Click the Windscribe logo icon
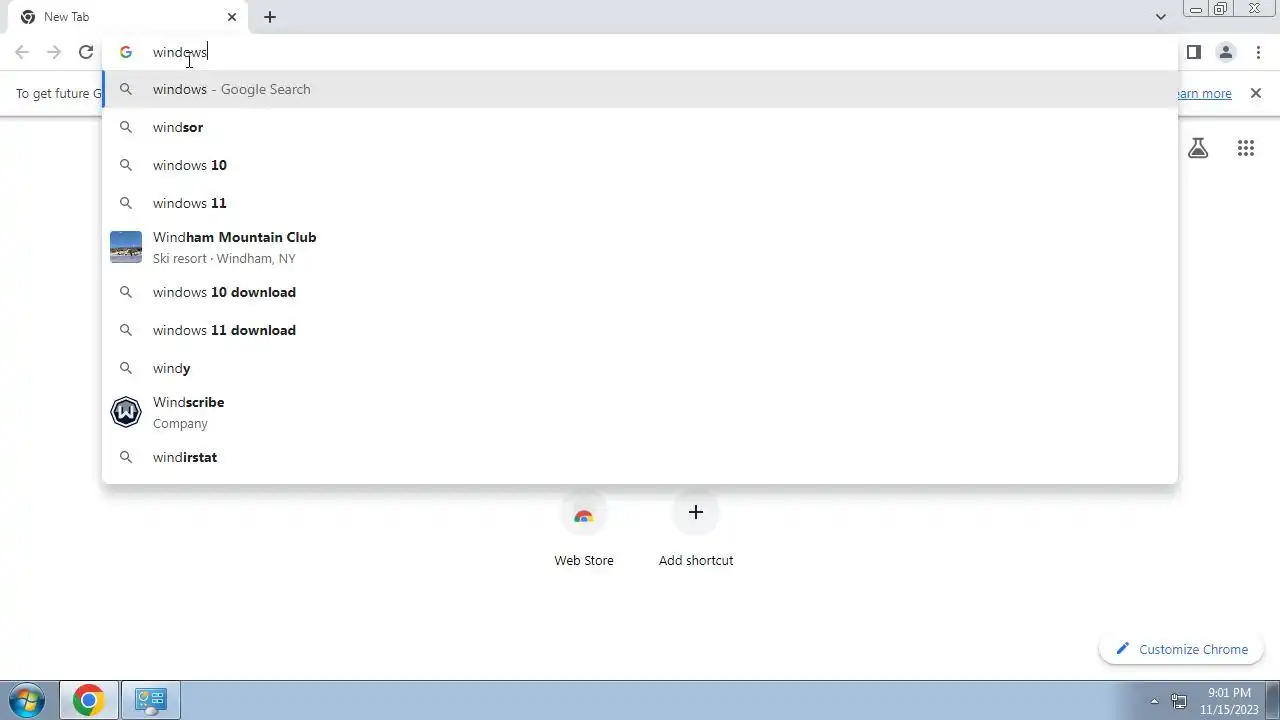Screen dimensions: 1280x720 pos(126,412)
